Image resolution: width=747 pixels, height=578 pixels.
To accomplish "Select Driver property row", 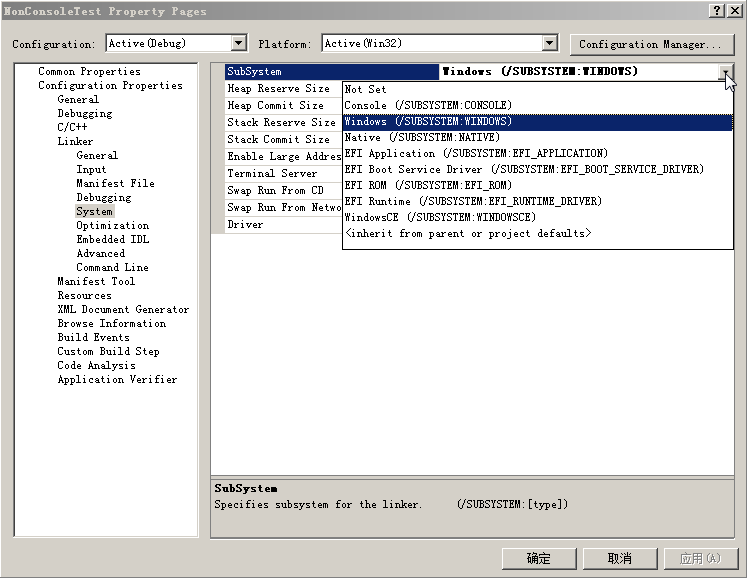I will [284, 225].
